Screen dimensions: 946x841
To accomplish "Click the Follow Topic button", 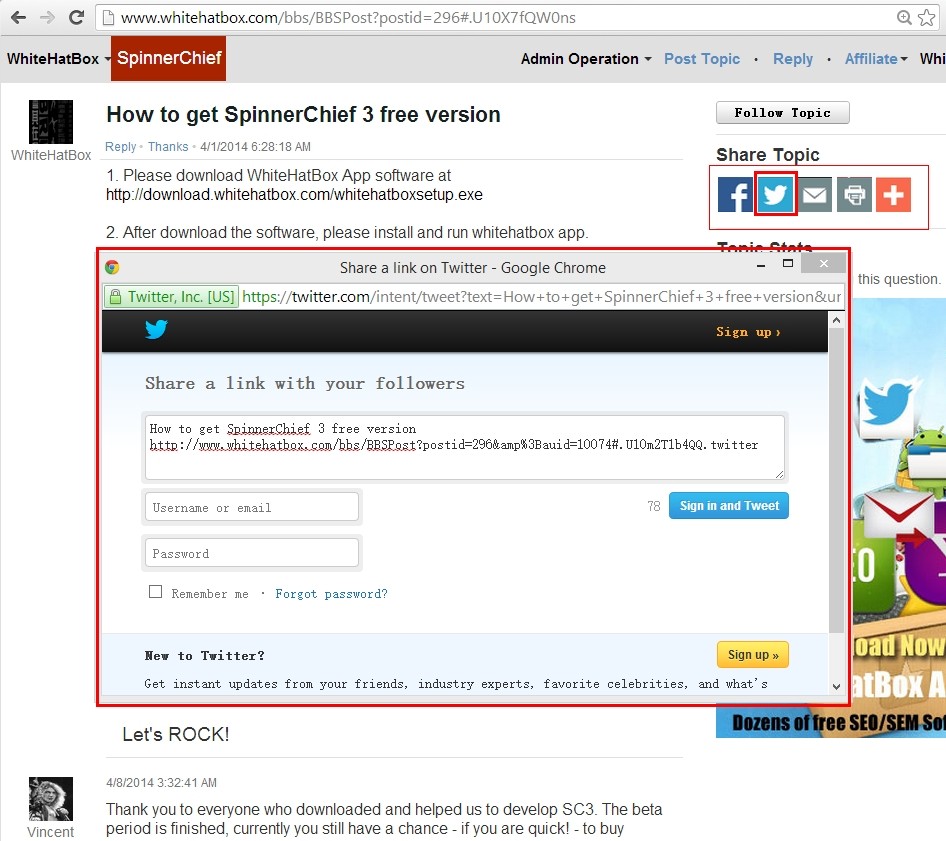I will 782,113.
